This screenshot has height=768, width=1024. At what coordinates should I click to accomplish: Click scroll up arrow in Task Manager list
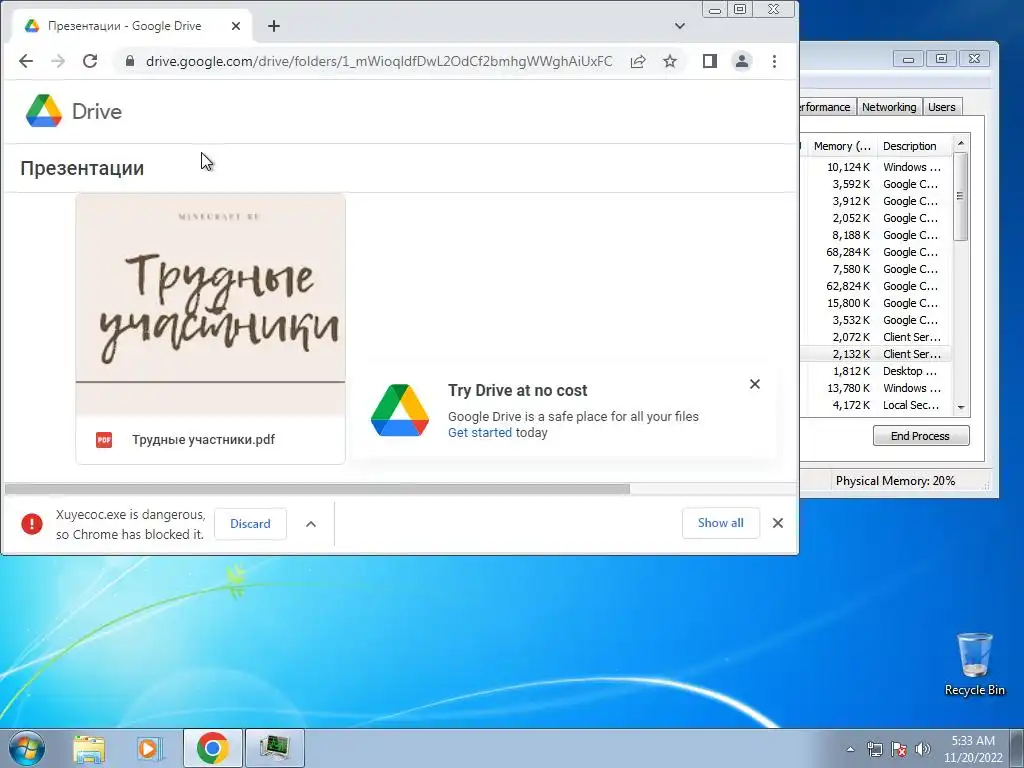click(x=961, y=143)
